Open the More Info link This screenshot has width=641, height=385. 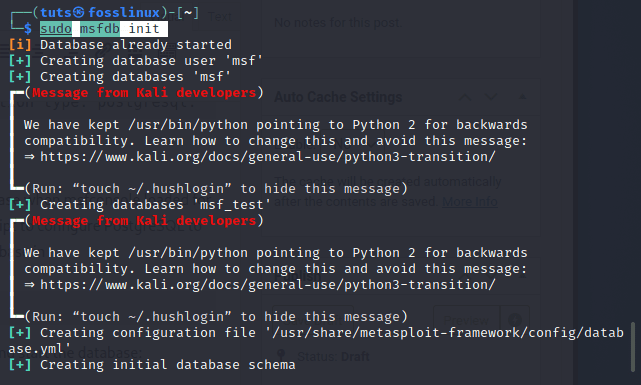[x=470, y=201]
